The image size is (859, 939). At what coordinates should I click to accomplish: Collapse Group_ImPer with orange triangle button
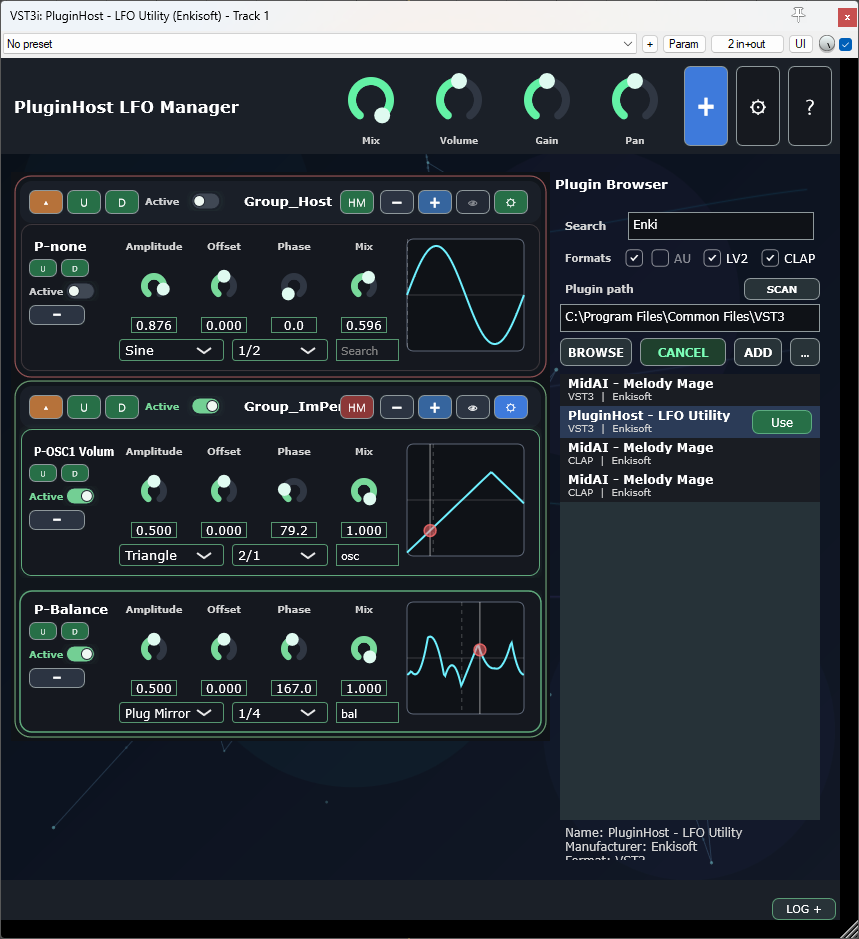[46, 407]
